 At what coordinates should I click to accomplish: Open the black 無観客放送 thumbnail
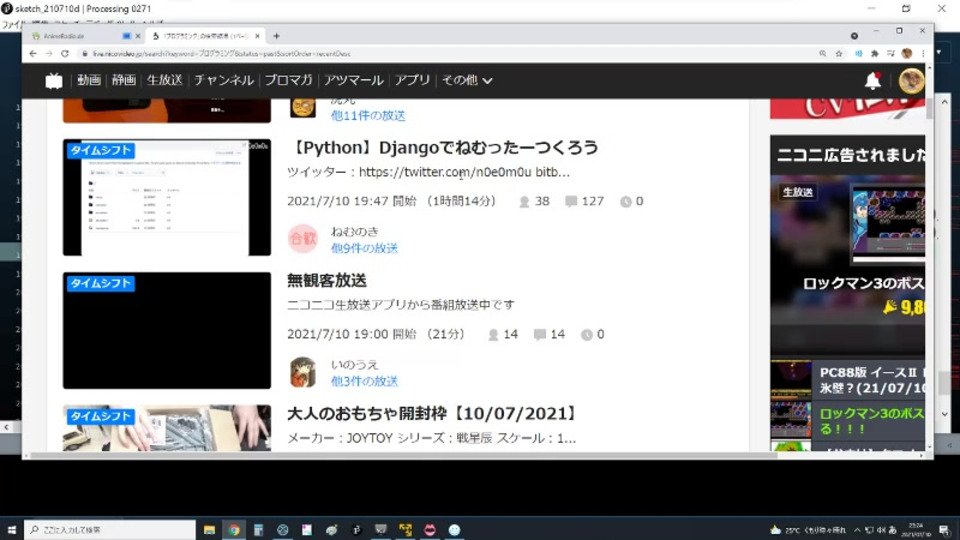167,331
